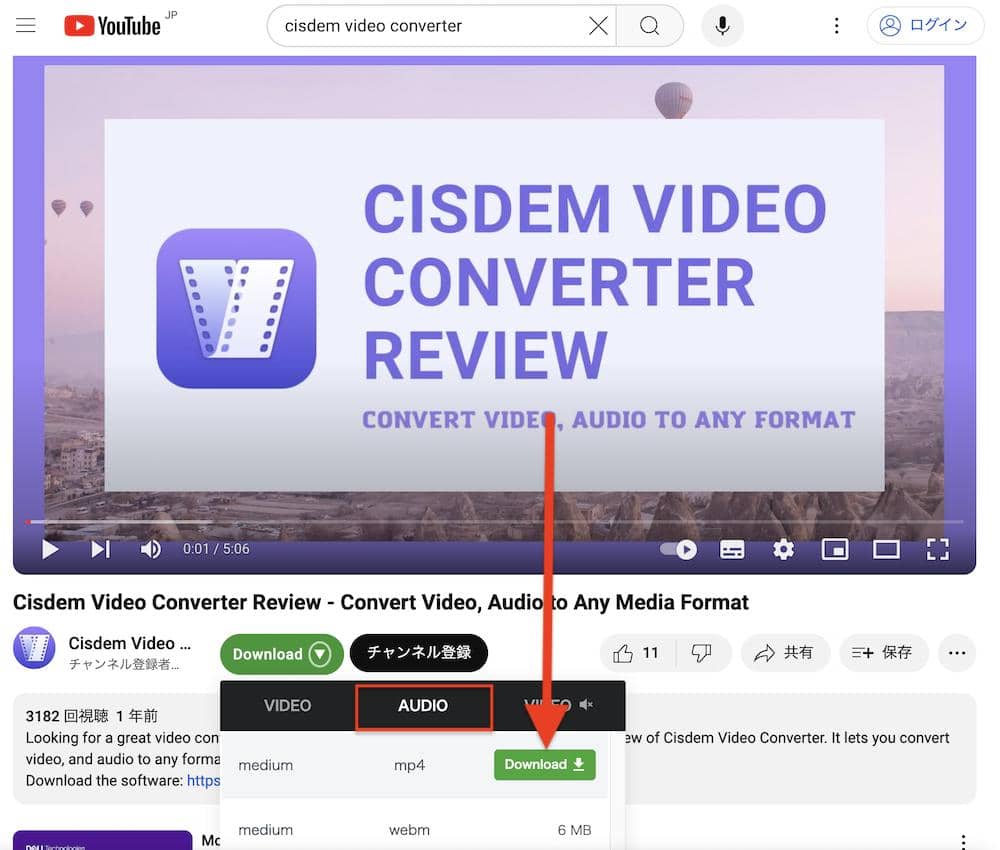Select the medium webm 6 MB row

415,830
